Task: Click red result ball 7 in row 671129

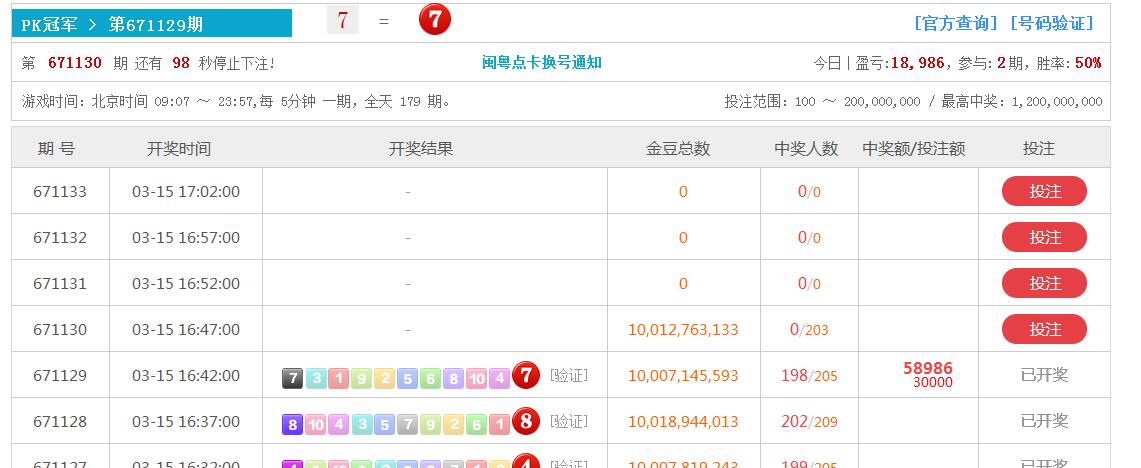Action: click(x=526, y=376)
